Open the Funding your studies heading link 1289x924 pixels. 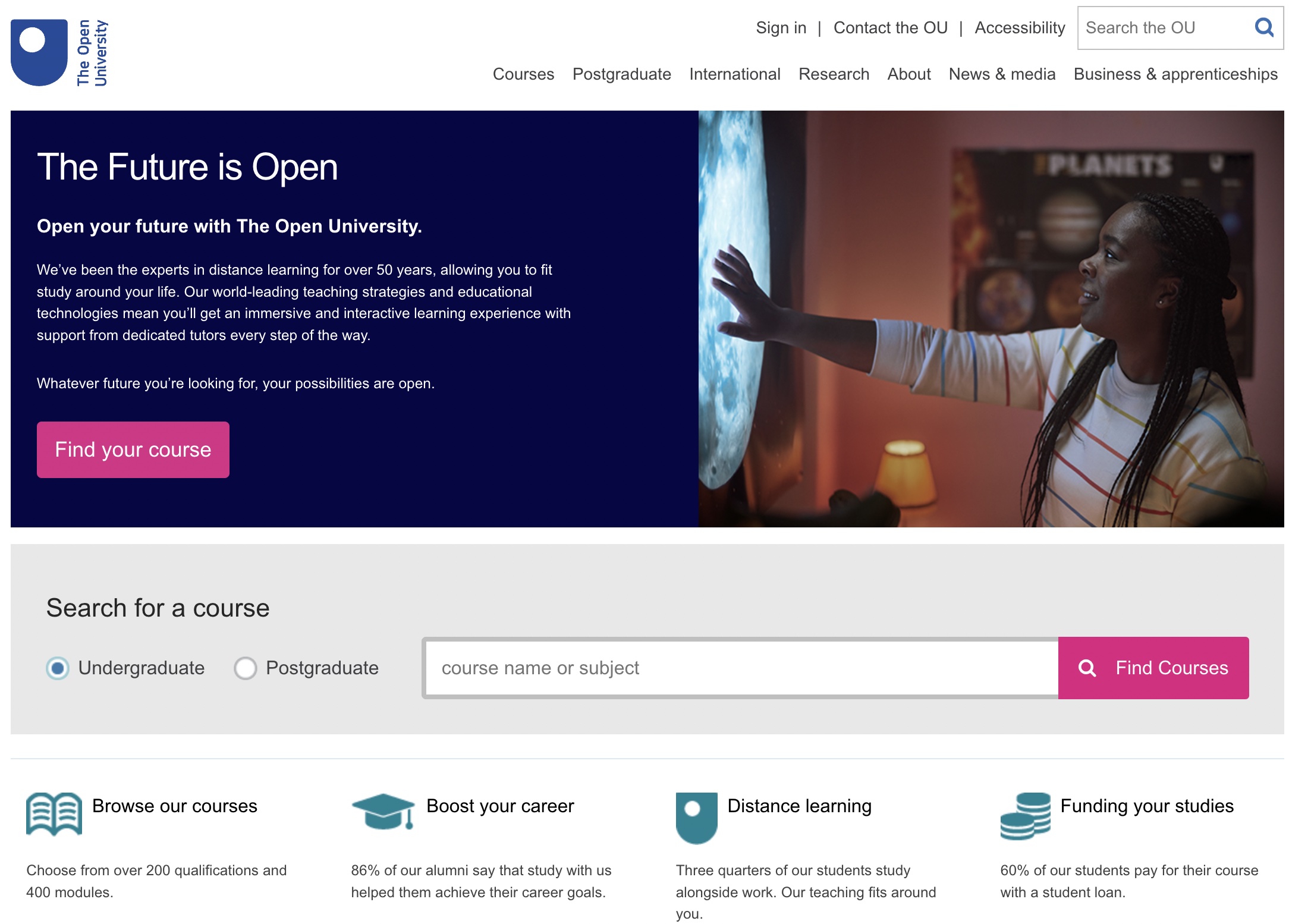click(1147, 806)
